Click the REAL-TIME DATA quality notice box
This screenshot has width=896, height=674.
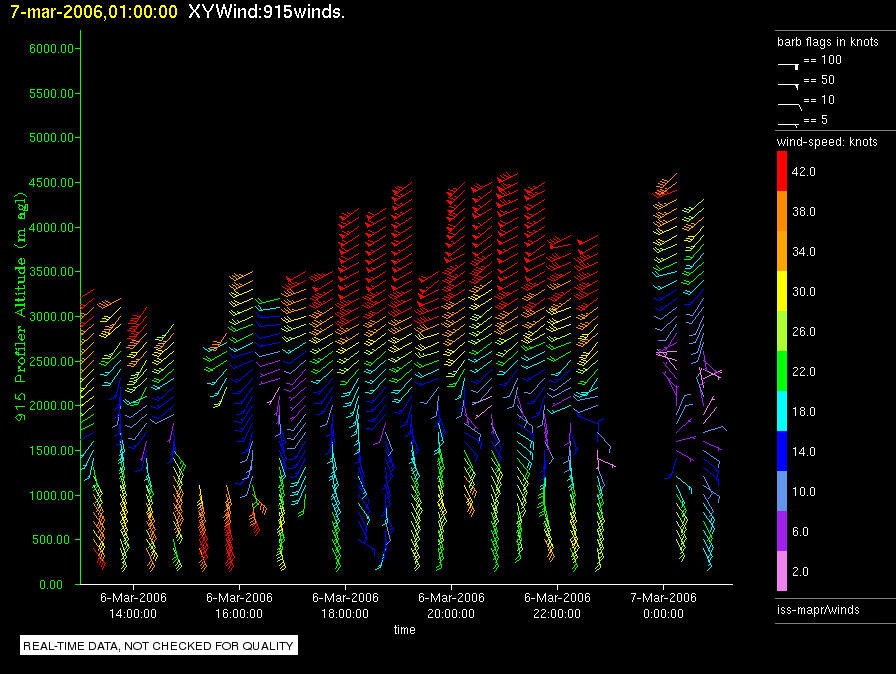159,646
